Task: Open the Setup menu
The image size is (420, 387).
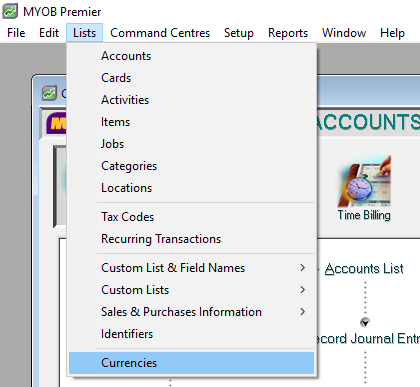Action: click(x=239, y=33)
